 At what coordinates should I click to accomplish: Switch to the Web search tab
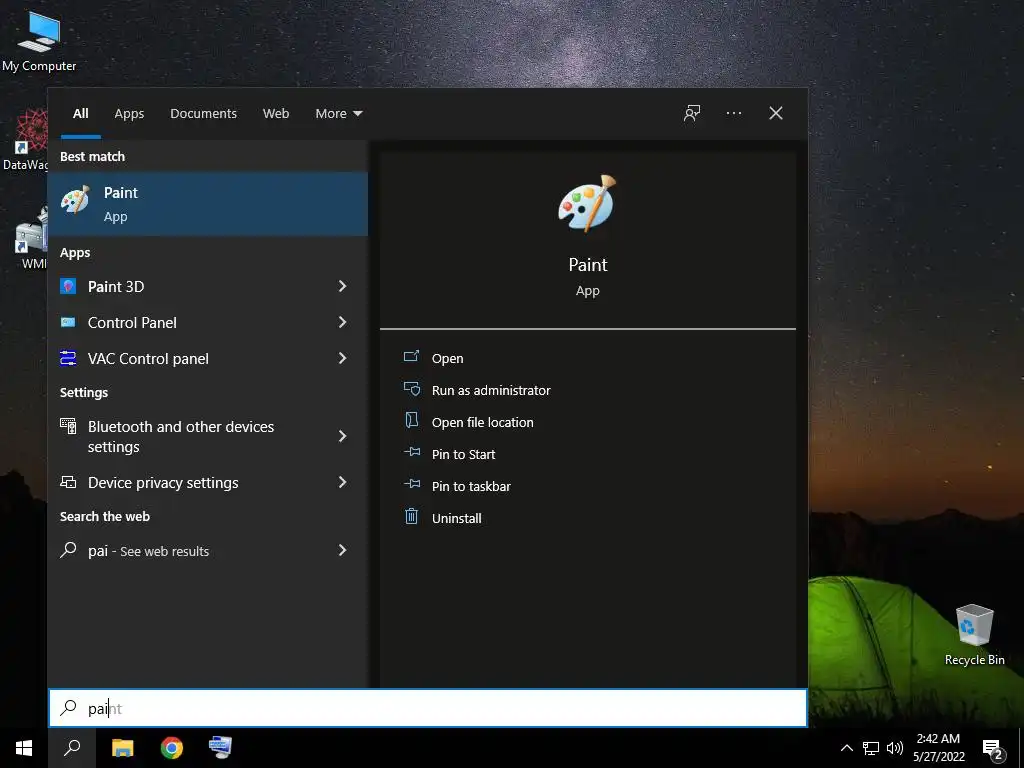(276, 114)
